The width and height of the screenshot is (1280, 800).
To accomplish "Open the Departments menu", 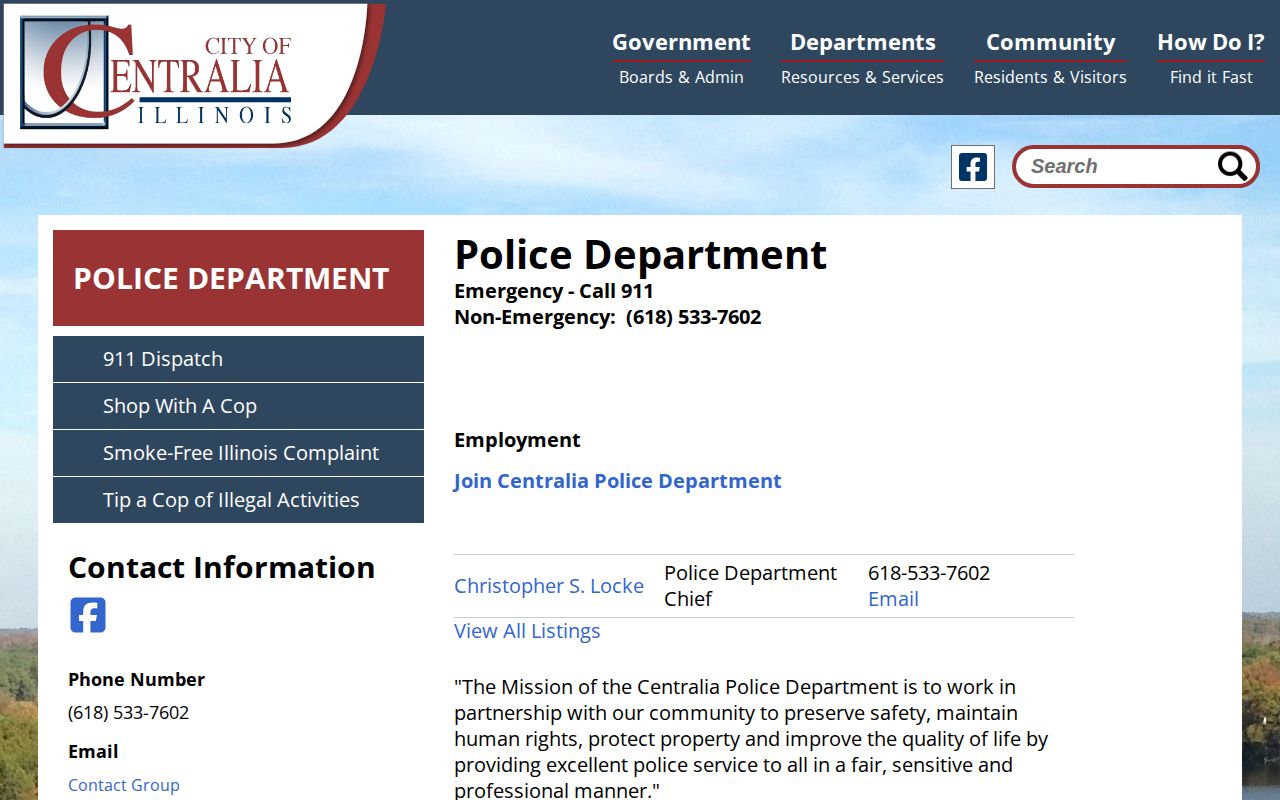I will [x=862, y=58].
